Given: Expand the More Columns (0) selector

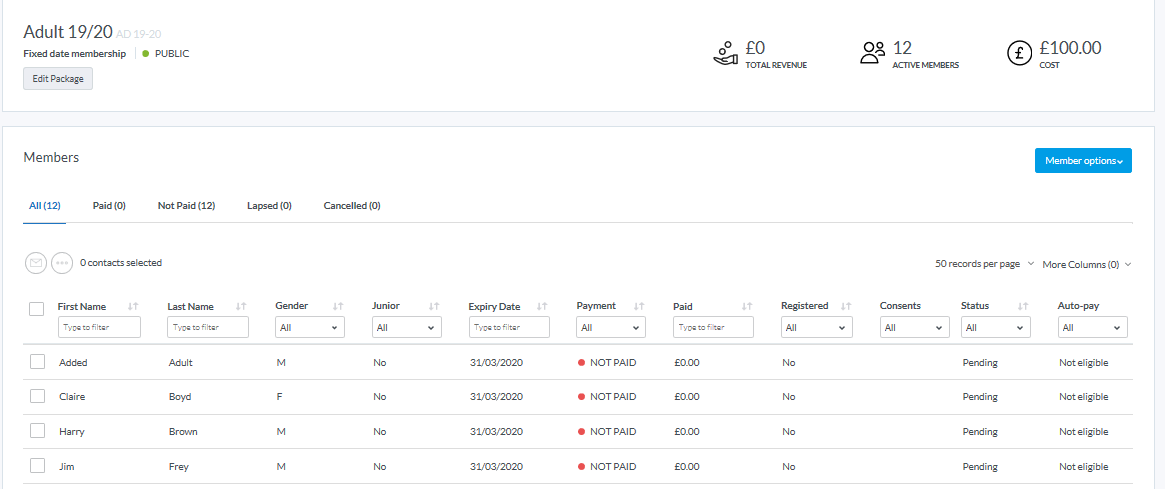Looking at the screenshot, I should point(1086,264).
